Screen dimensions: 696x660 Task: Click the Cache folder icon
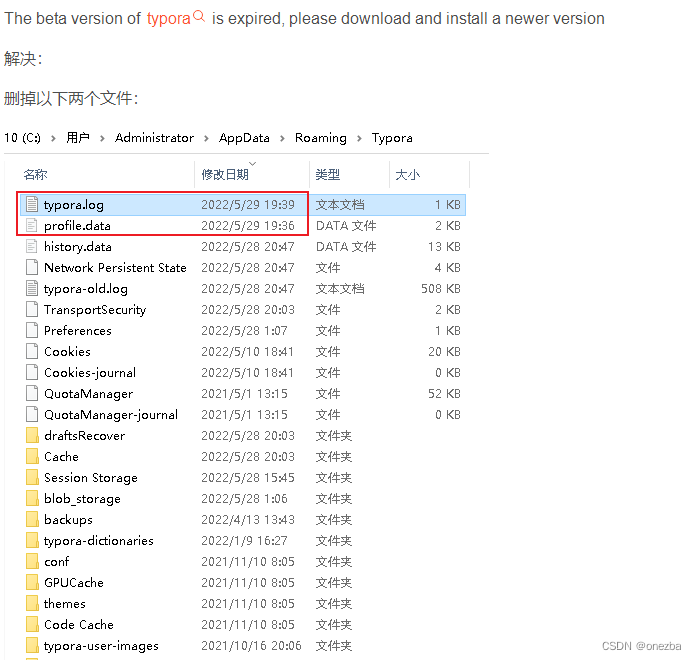32,456
